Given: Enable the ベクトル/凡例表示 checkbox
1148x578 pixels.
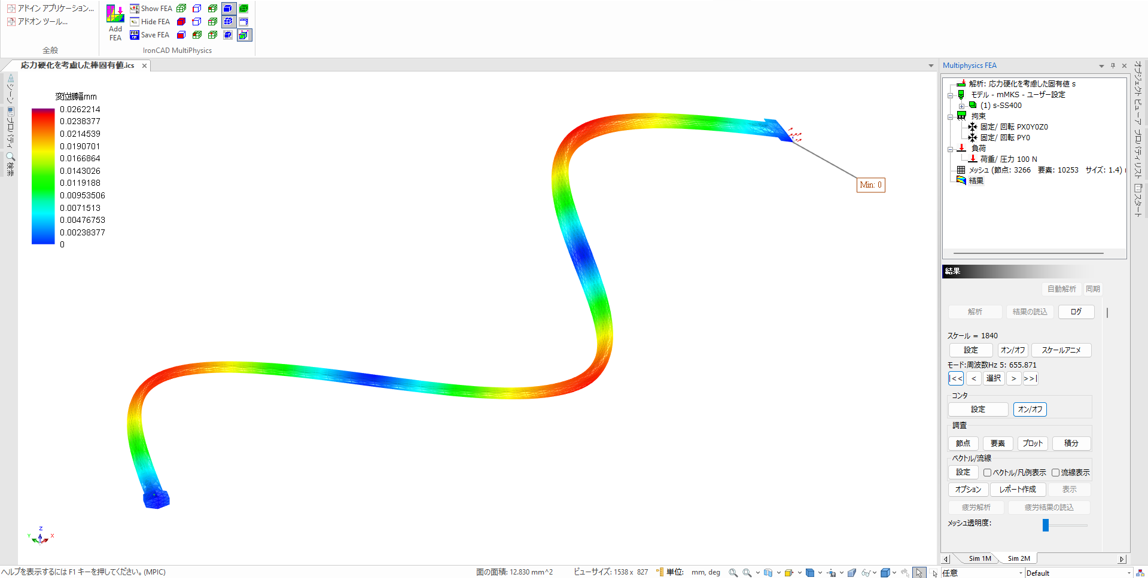Looking at the screenshot, I should (987, 473).
